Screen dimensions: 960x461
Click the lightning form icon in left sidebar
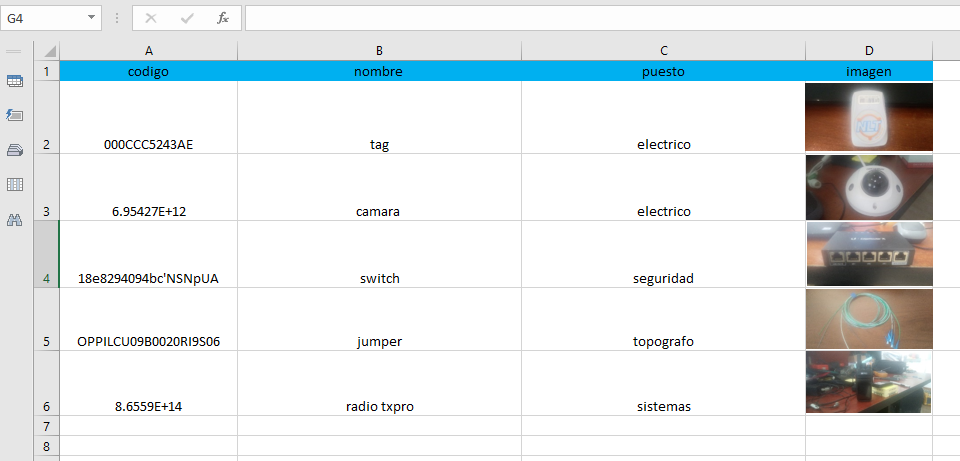click(x=15, y=114)
